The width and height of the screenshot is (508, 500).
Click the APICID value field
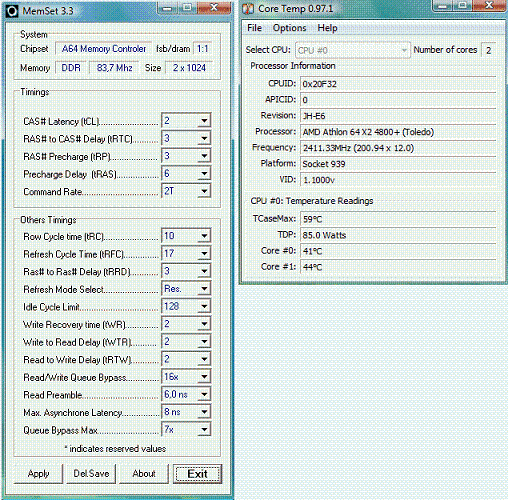pos(398,100)
